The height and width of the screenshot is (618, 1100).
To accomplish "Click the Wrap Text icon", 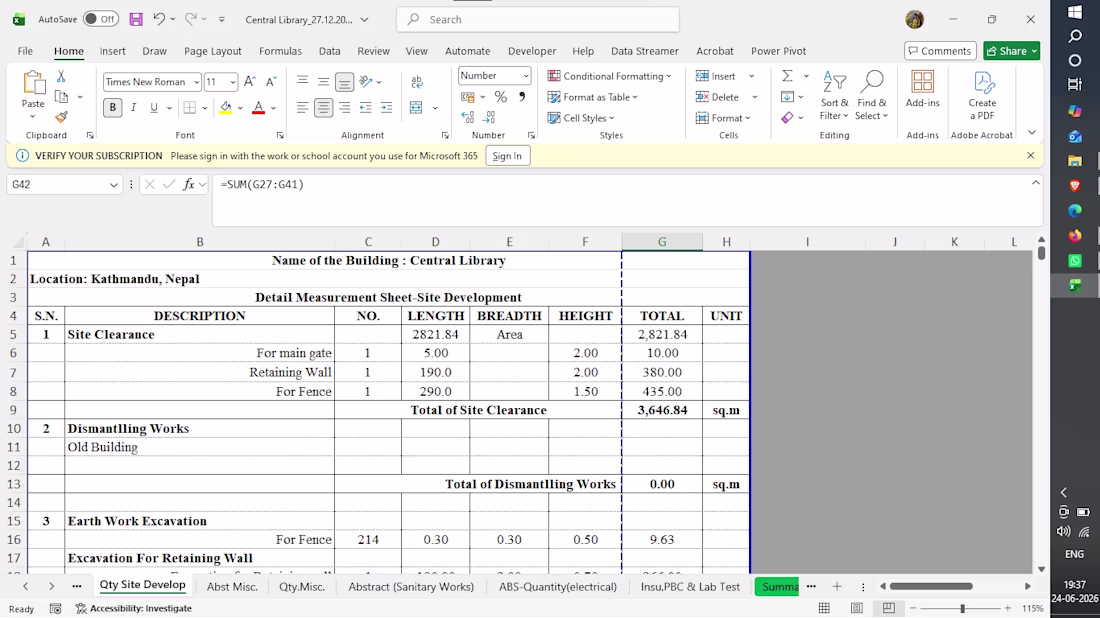I will (x=417, y=82).
